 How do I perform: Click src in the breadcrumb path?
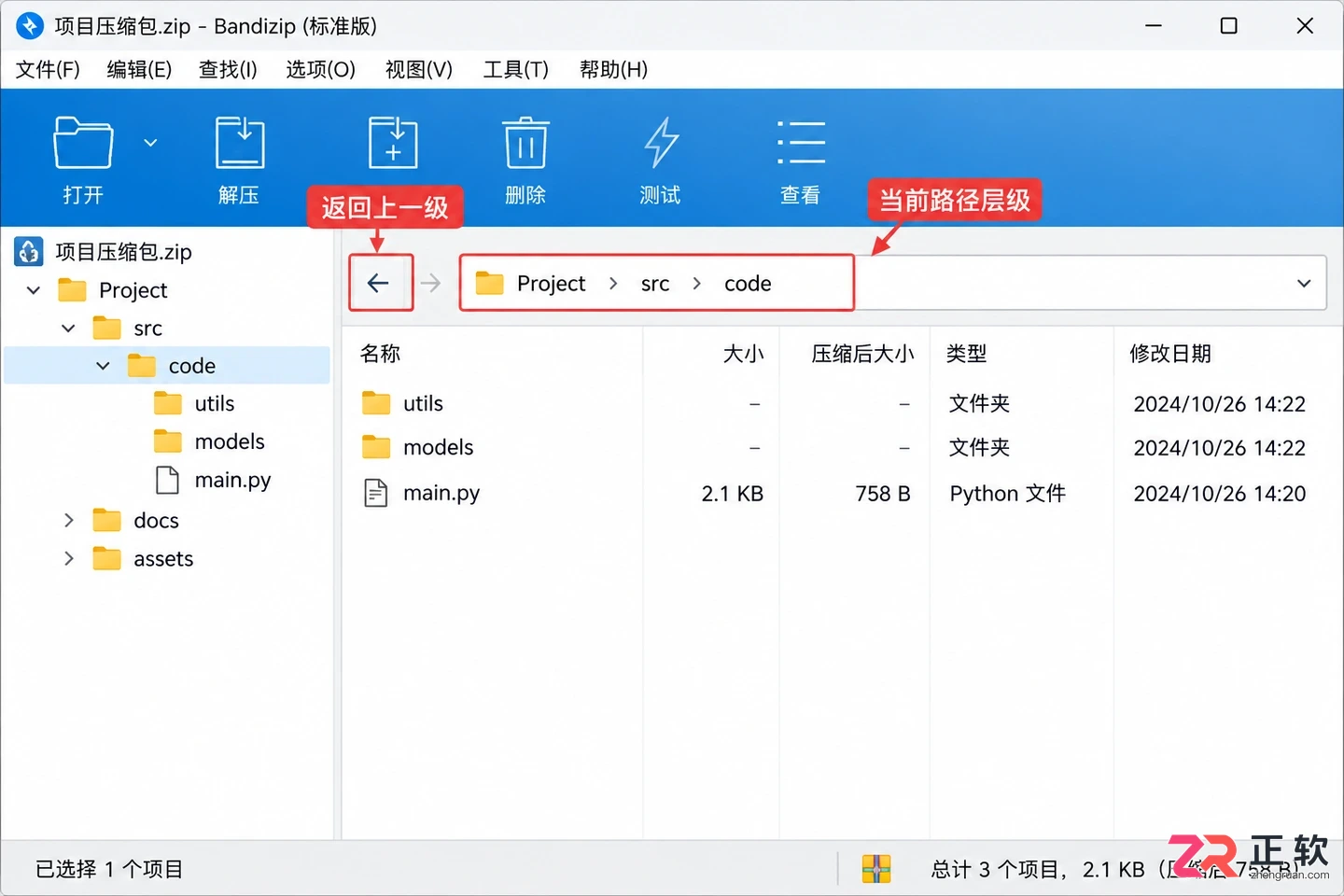(x=655, y=284)
